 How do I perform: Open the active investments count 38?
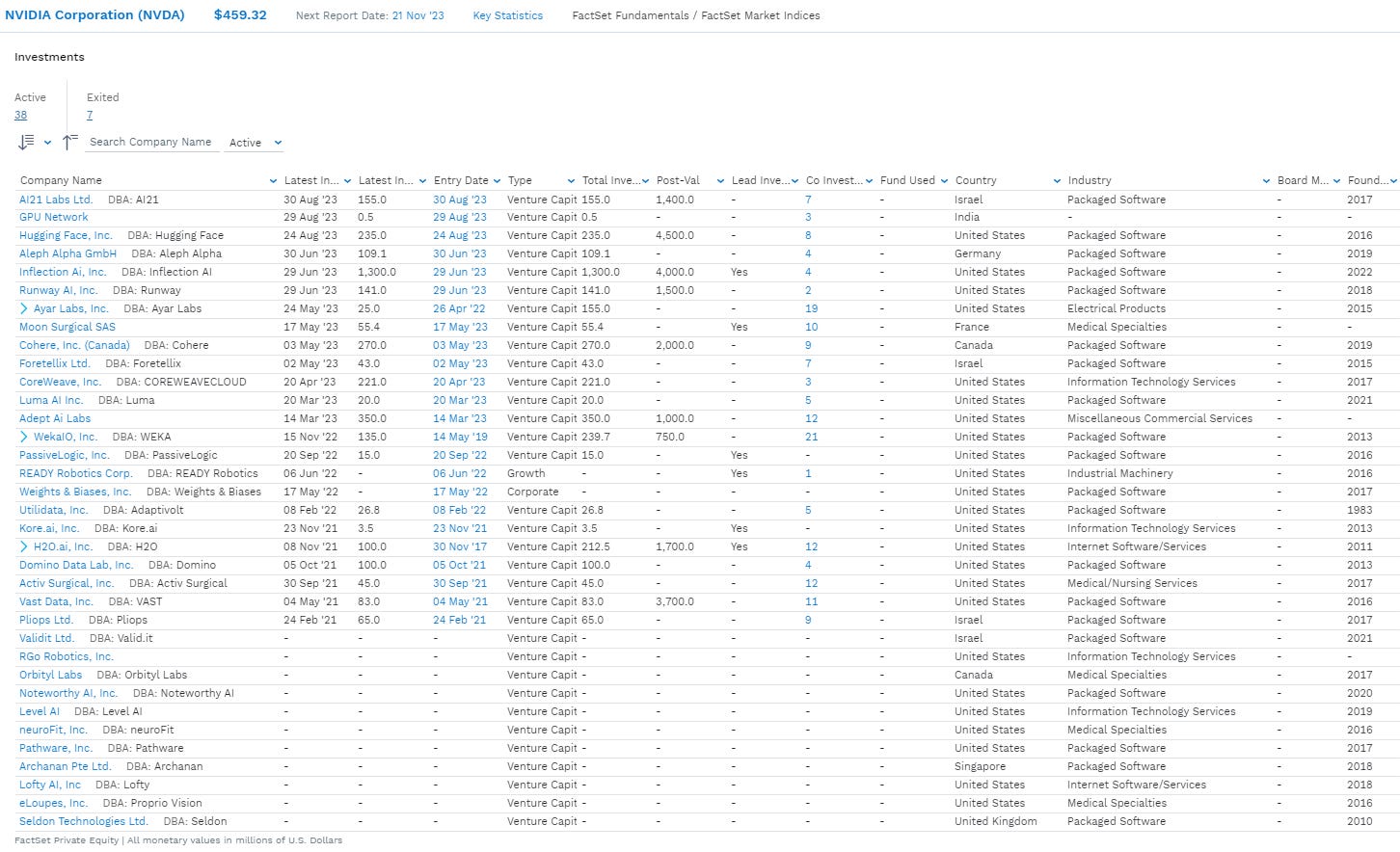[20, 115]
